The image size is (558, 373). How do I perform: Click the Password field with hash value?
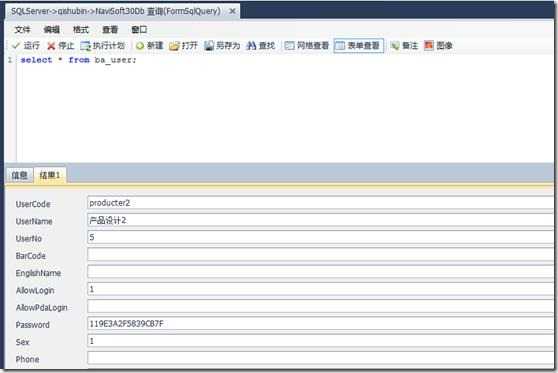(x=320, y=324)
